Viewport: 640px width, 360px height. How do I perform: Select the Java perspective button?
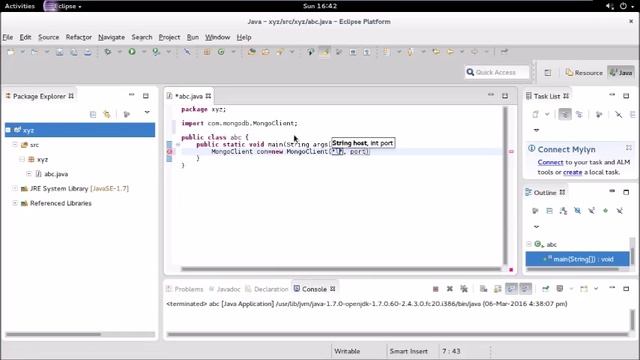pyautogui.click(x=621, y=73)
